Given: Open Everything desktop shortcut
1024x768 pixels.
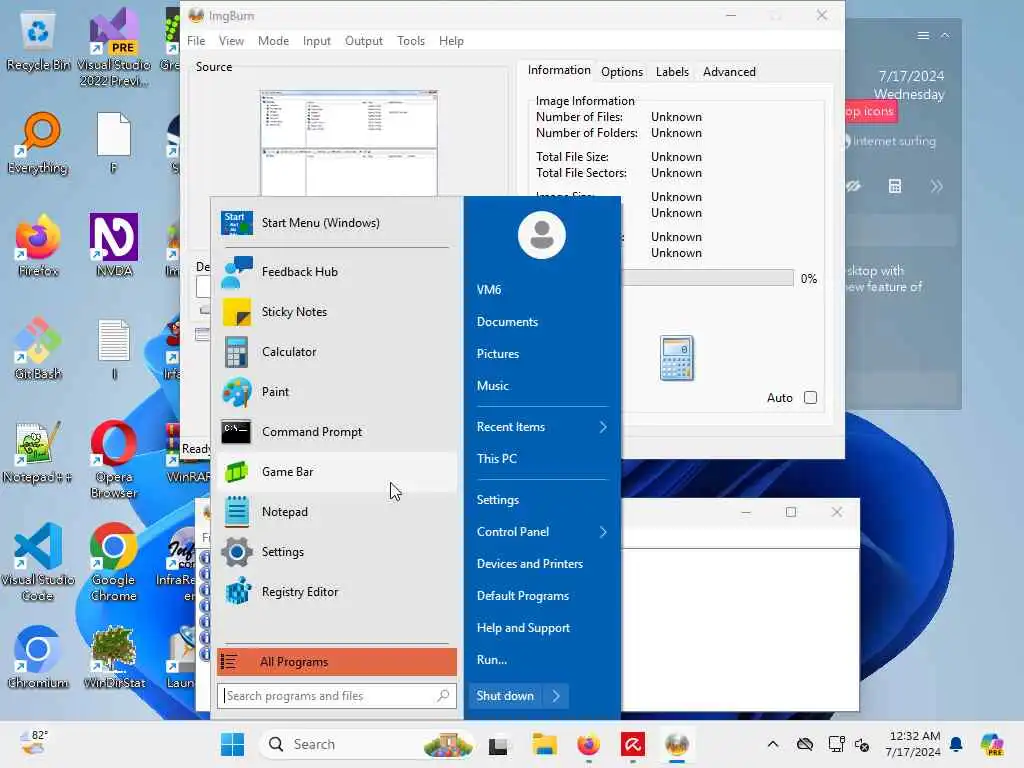Looking at the screenshot, I should (38, 144).
